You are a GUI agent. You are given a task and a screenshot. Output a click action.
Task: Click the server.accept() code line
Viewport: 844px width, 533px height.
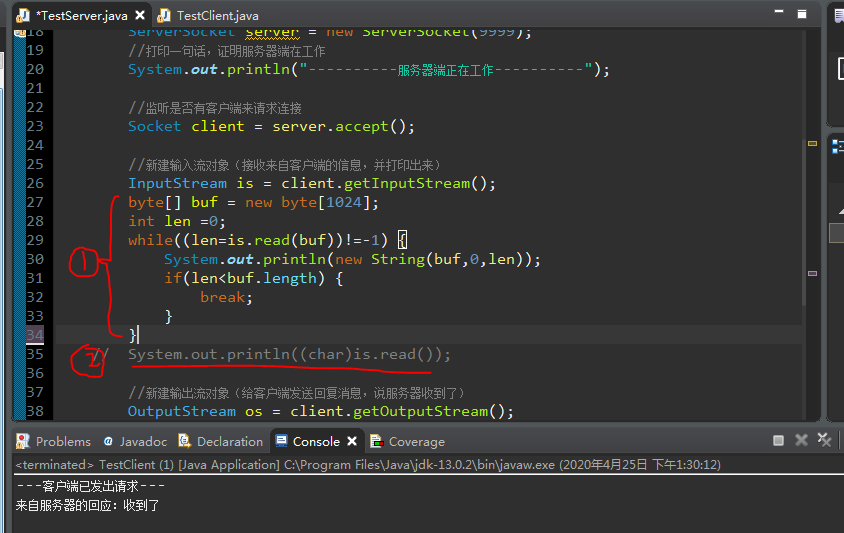point(271,127)
